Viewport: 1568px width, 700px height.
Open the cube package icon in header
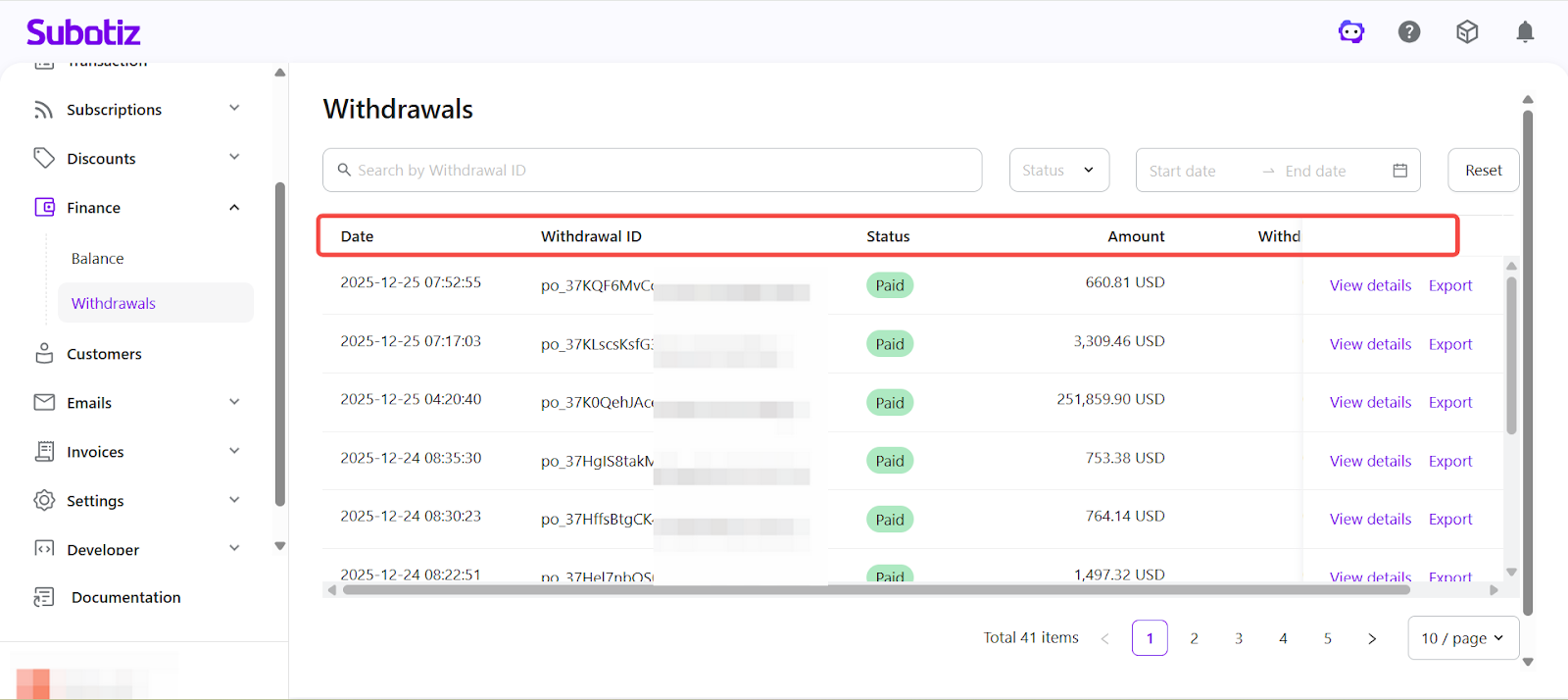point(1467,32)
